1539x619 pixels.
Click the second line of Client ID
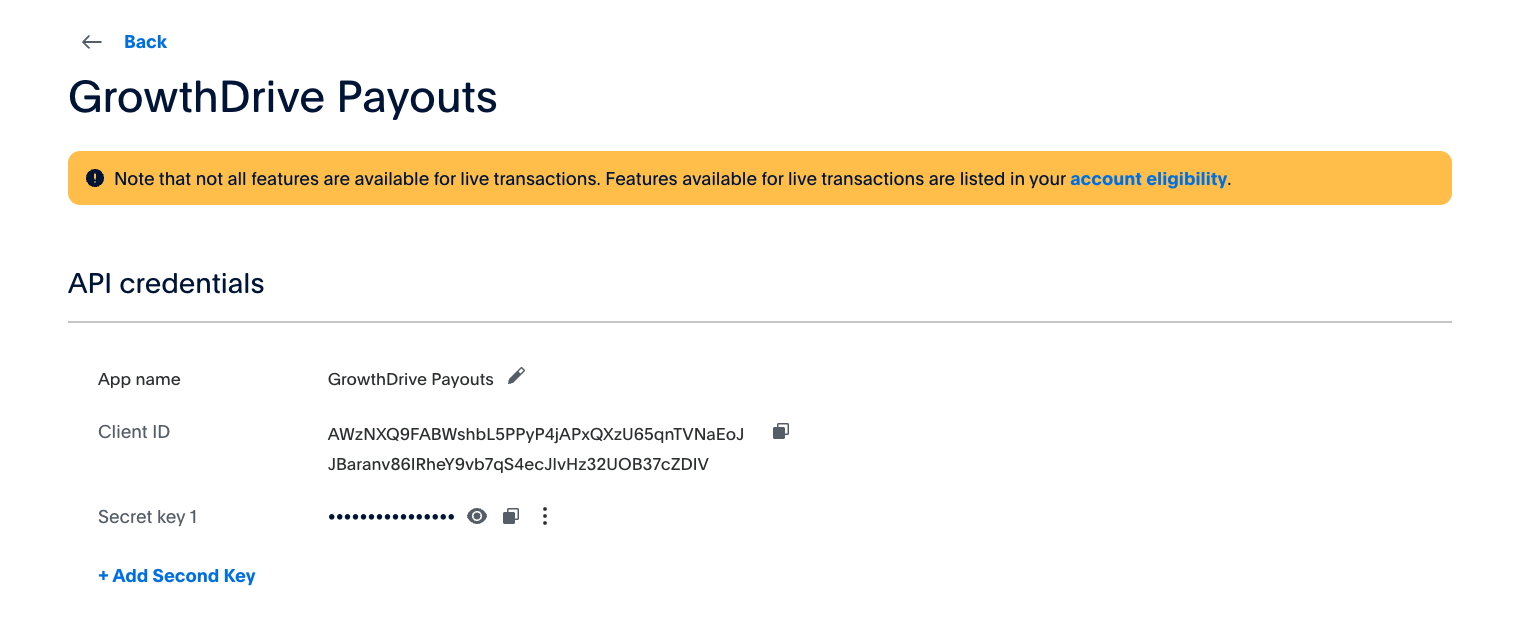[518, 464]
